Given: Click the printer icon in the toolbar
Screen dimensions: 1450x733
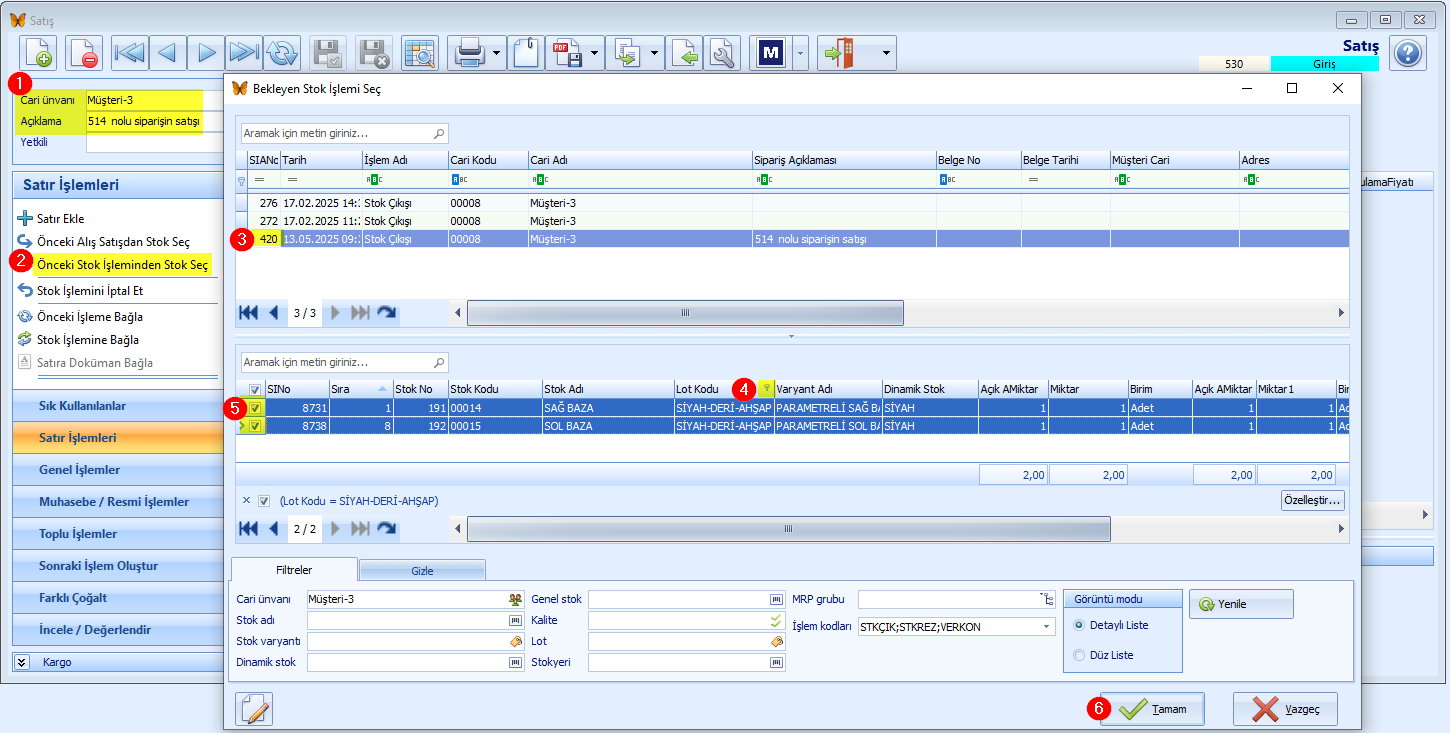Looking at the screenshot, I should coord(469,52).
